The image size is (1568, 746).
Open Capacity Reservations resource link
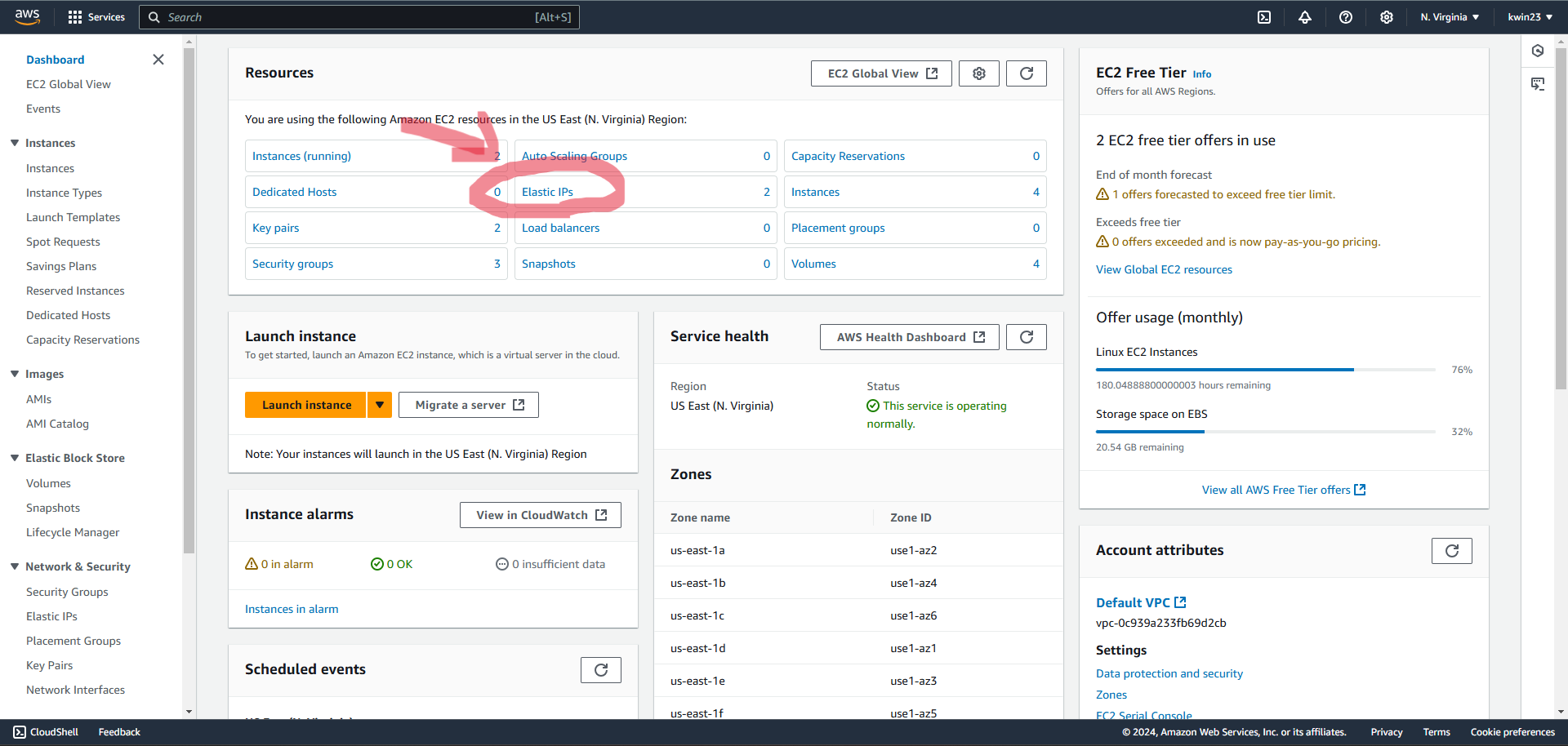(x=848, y=156)
